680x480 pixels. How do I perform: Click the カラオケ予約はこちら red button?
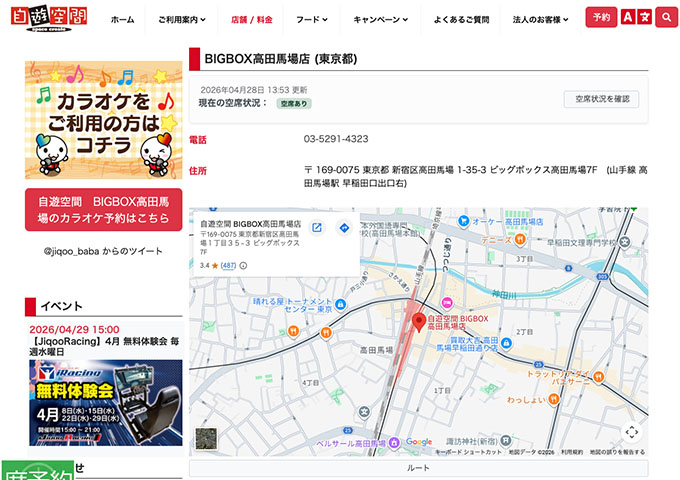coord(104,209)
